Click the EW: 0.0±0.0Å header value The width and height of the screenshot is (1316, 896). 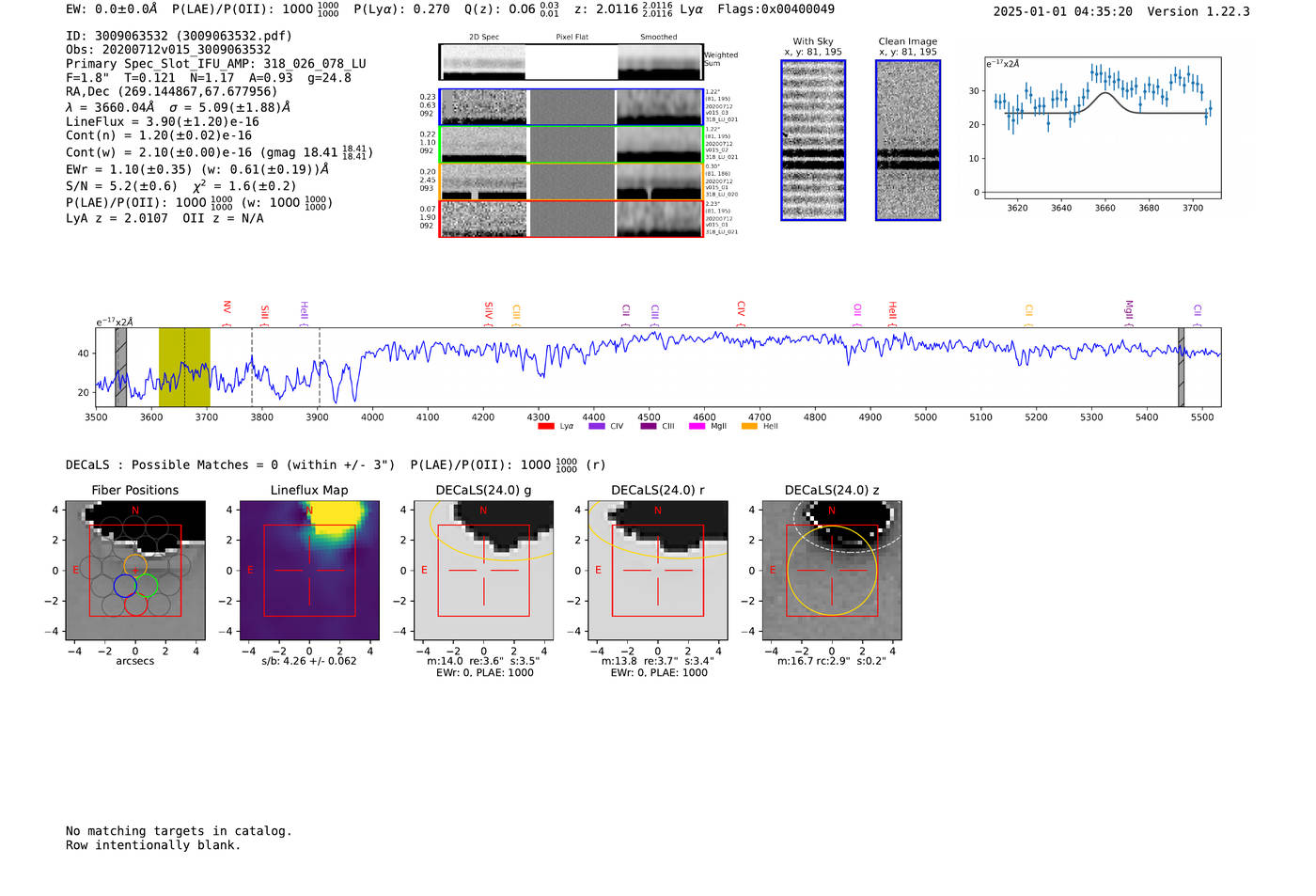pyautogui.click(x=112, y=9)
